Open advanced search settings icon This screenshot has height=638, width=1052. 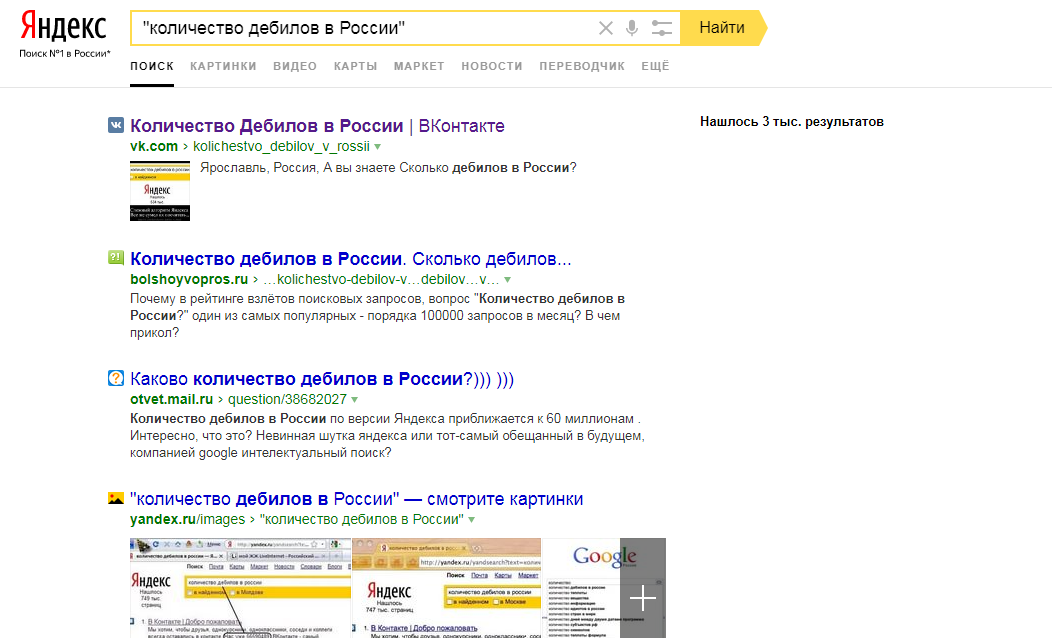[x=662, y=28]
